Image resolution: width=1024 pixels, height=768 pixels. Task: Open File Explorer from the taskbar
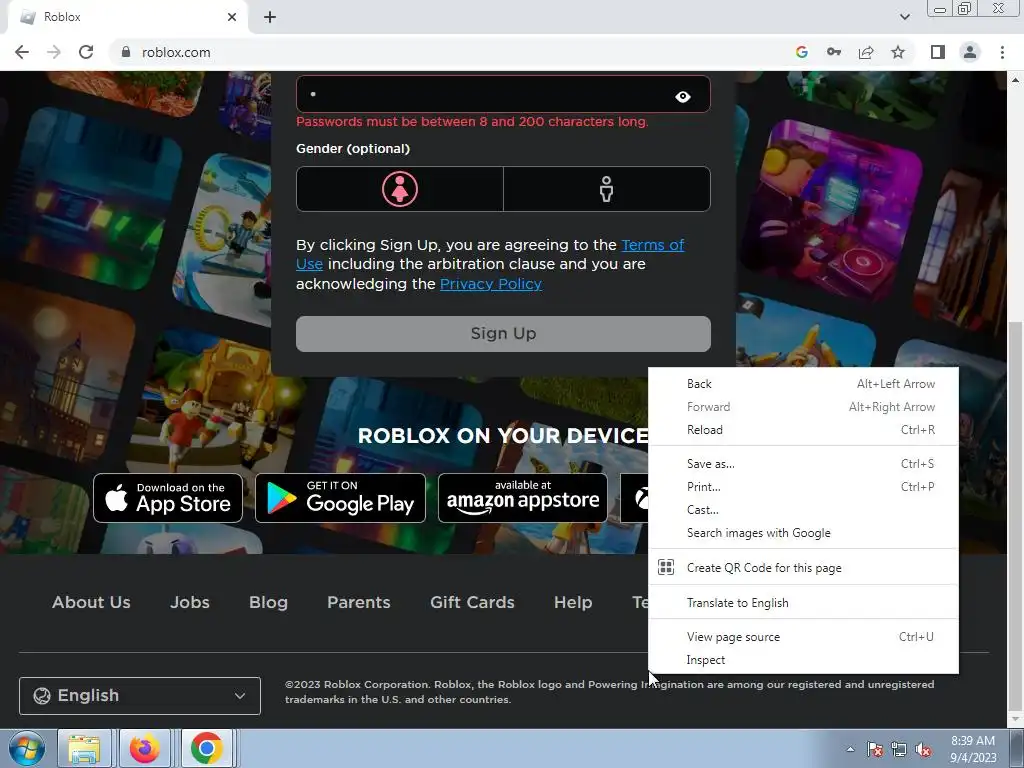[x=86, y=748]
